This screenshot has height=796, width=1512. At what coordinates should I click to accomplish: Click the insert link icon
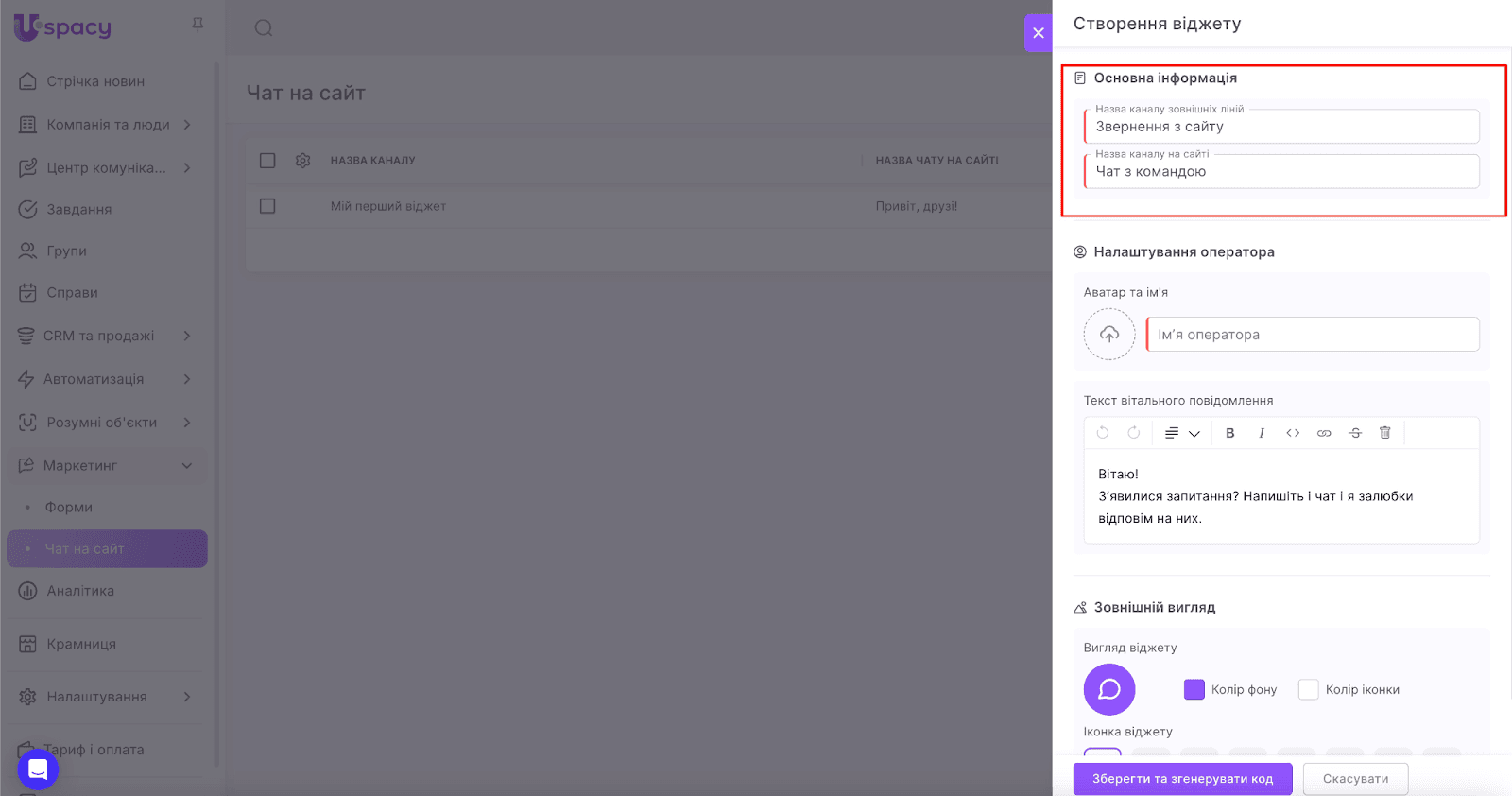click(x=1324, y=433)
